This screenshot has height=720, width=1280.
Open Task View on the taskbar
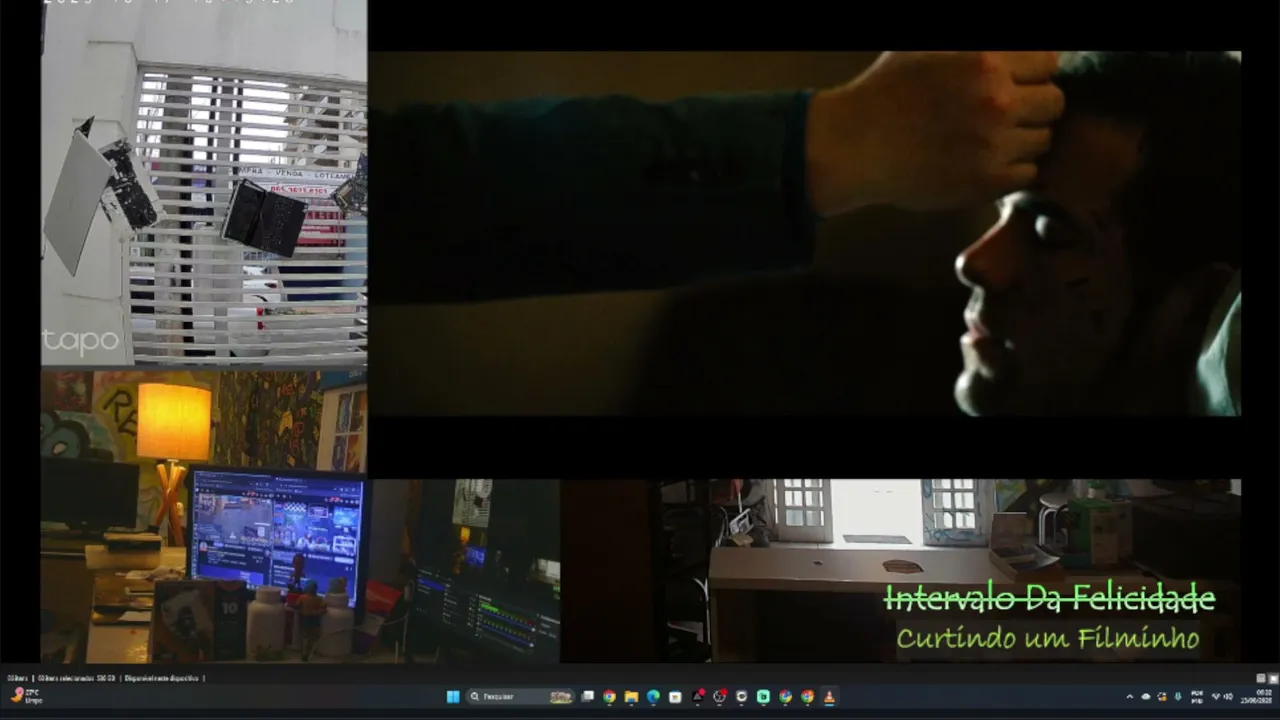588,697
